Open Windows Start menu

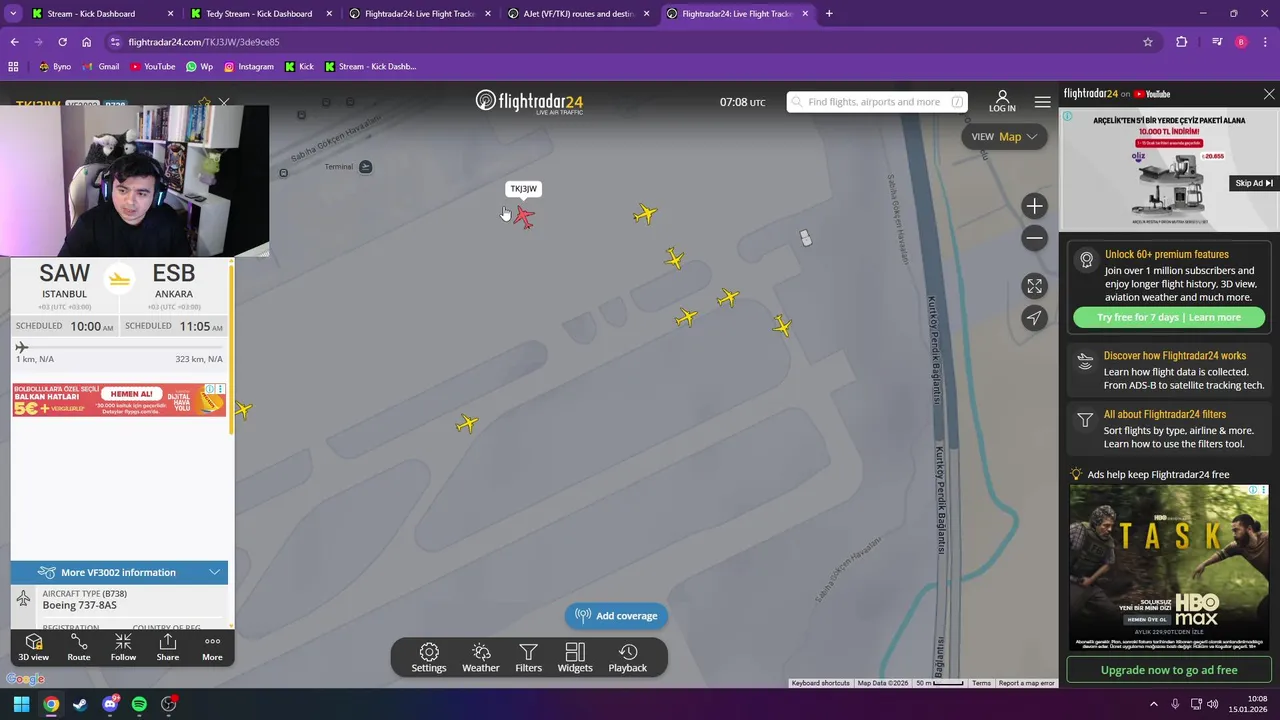pyautogui.click(x=21, y=704)
